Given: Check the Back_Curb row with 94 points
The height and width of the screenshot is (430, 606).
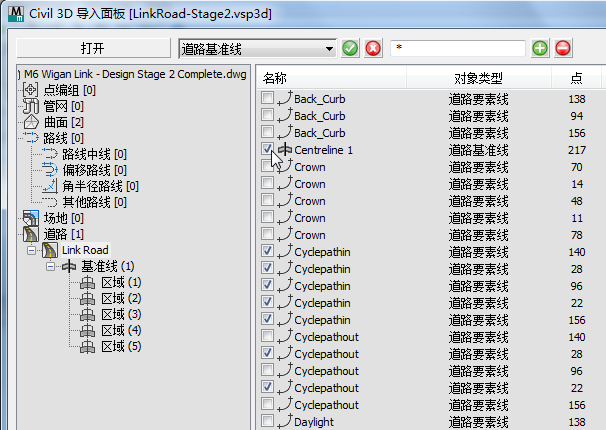Looking at the screenshot, I should point(267,115).
